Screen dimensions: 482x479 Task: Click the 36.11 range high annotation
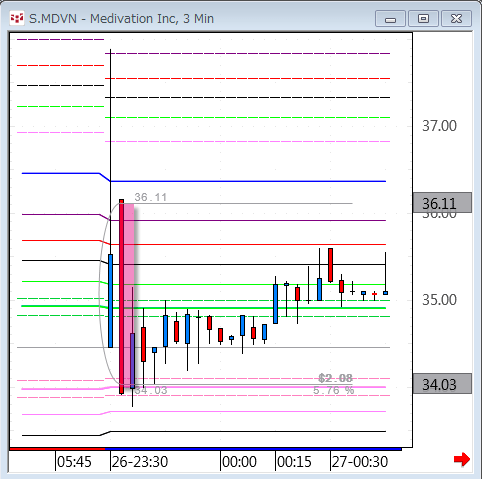click(x=150, y=197)
